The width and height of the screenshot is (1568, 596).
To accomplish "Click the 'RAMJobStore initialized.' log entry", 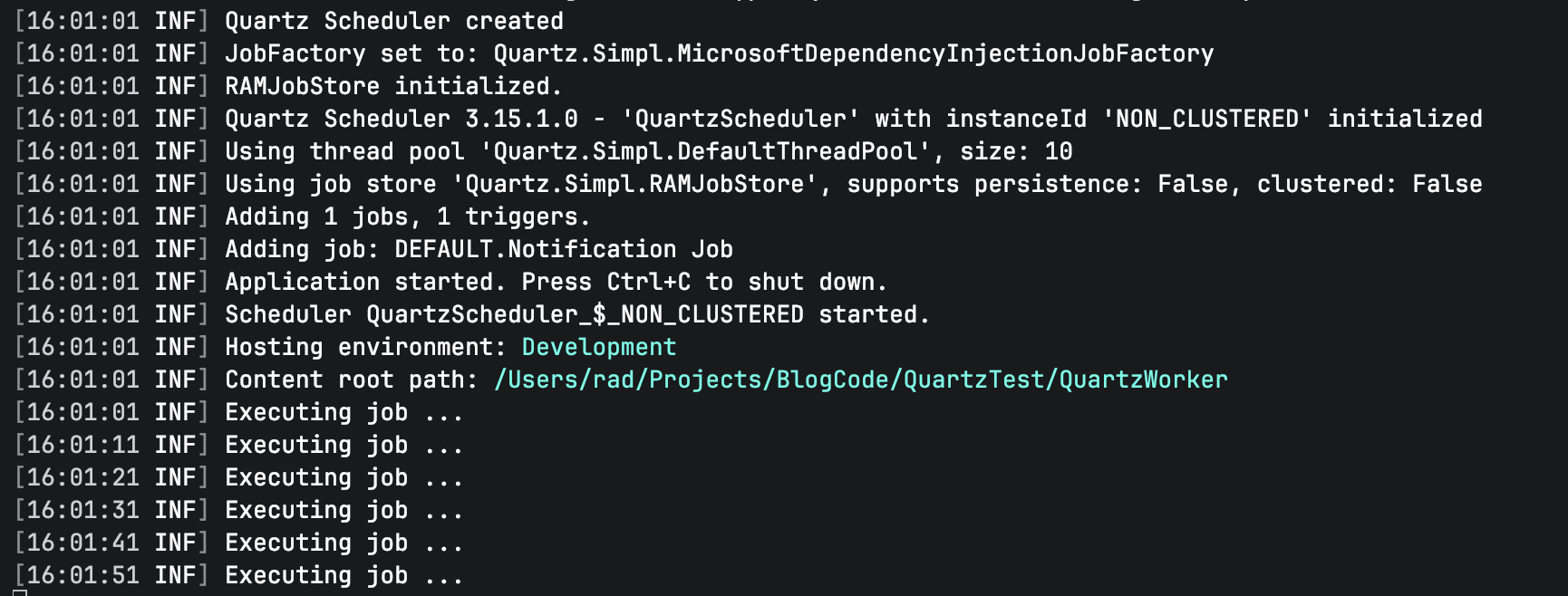I will 392,86.
